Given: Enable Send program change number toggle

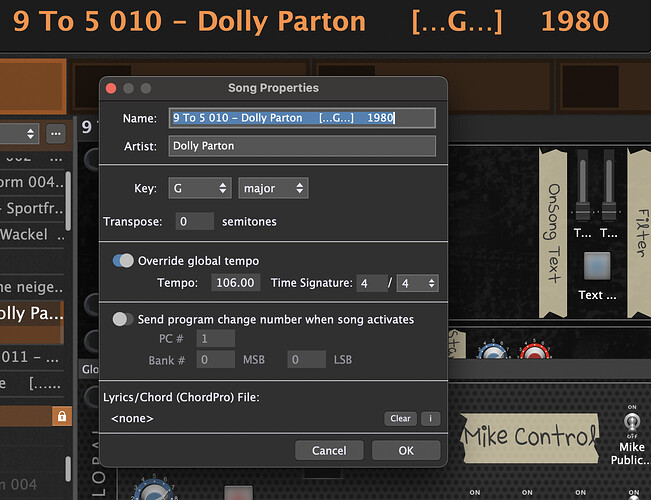Looking at the screenshot, I should (123, 319).
